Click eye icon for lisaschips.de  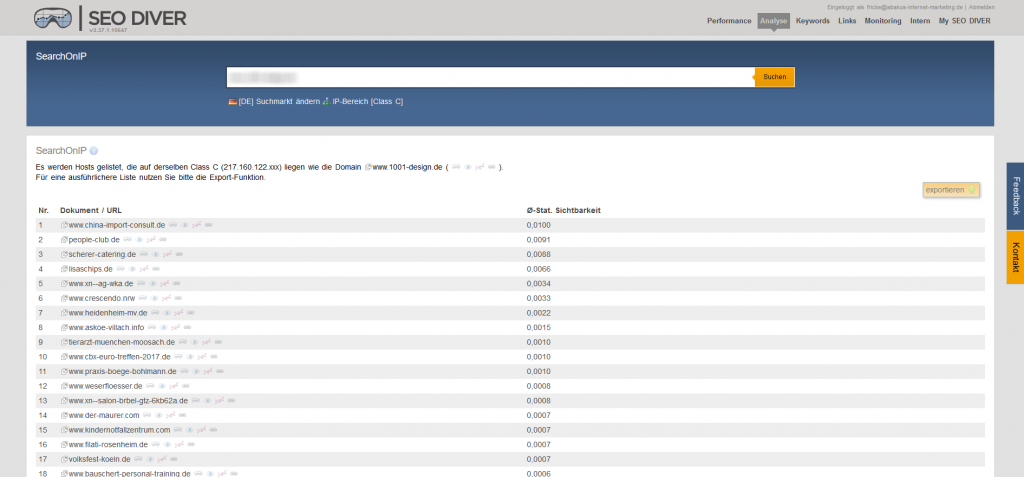tap(132, 269)
